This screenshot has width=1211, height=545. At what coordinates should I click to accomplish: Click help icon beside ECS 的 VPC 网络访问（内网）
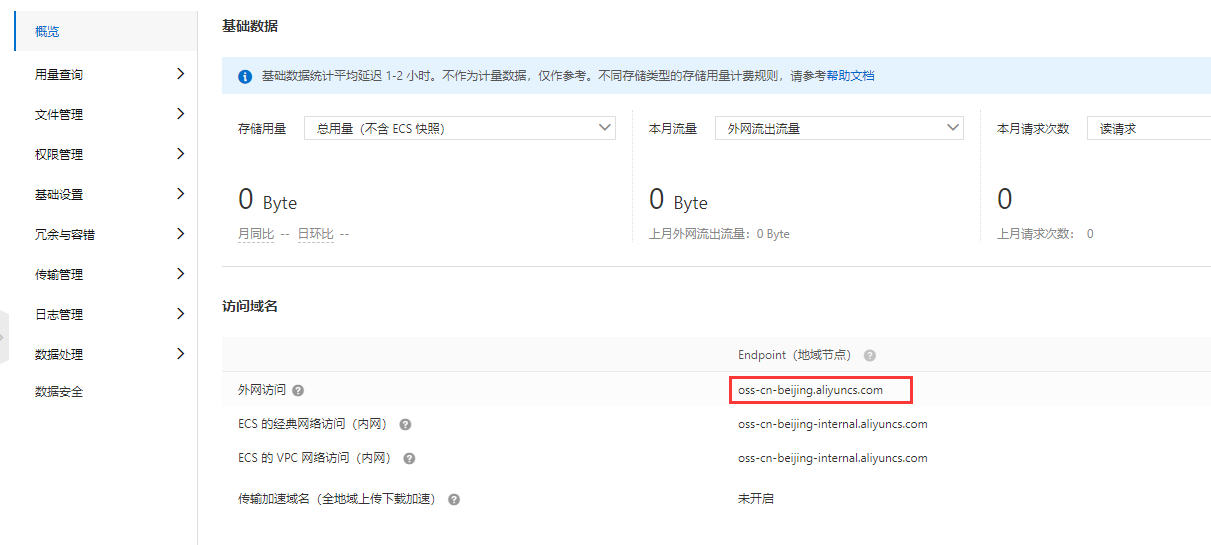point(409,458)
